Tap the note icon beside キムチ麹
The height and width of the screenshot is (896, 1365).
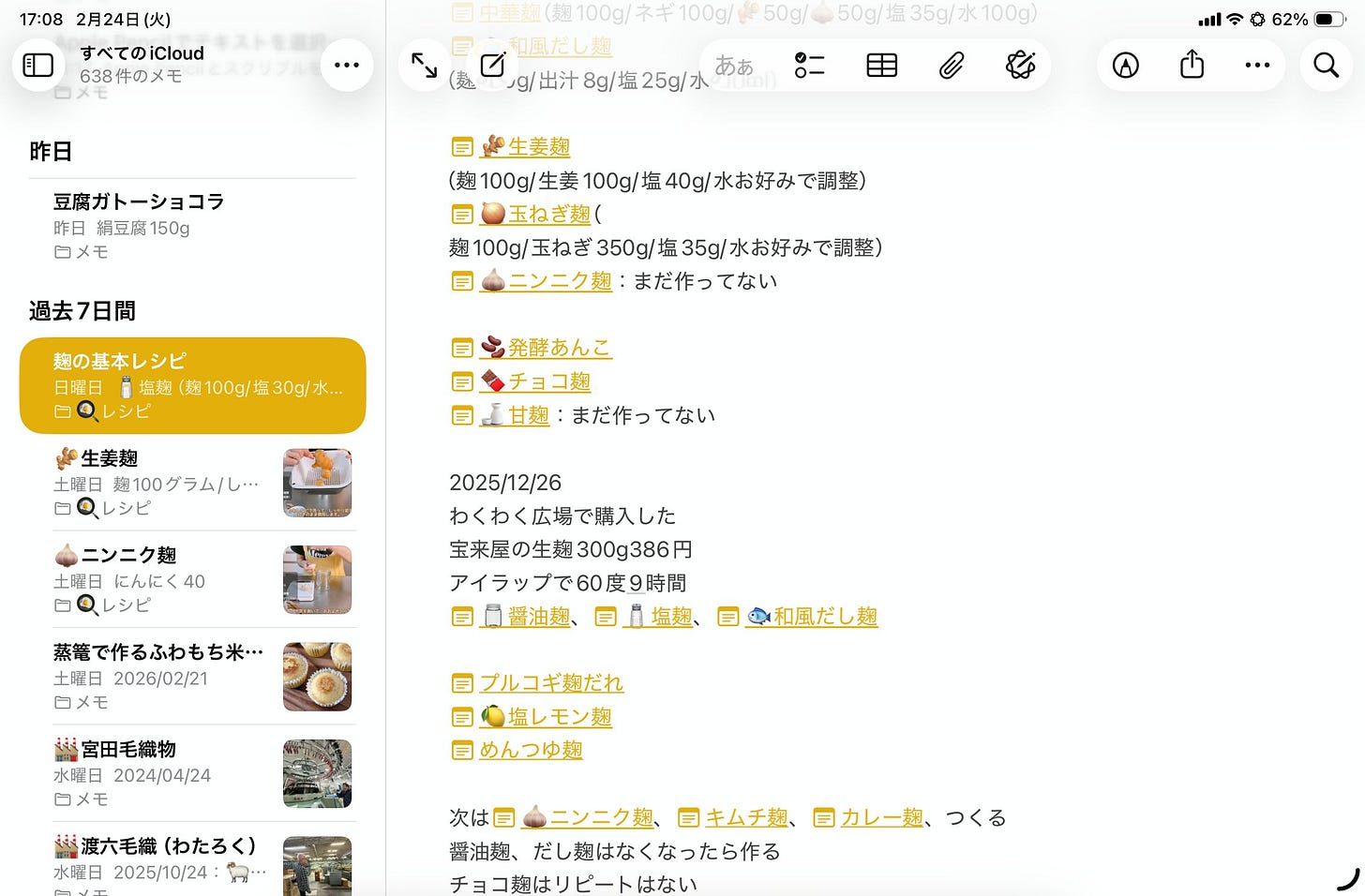pos(688,818)
